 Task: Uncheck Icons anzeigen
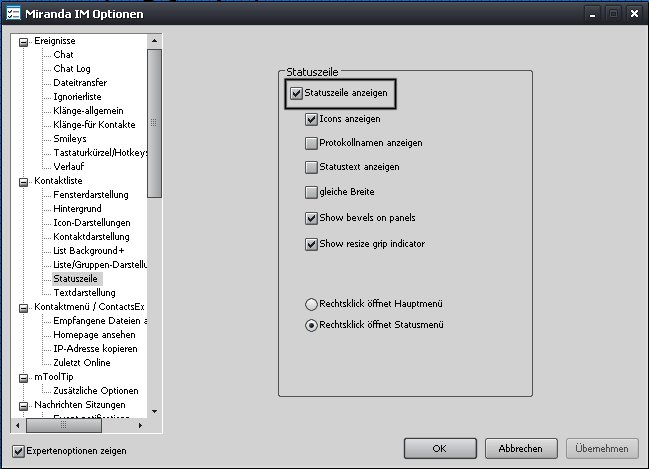point(311,119)
